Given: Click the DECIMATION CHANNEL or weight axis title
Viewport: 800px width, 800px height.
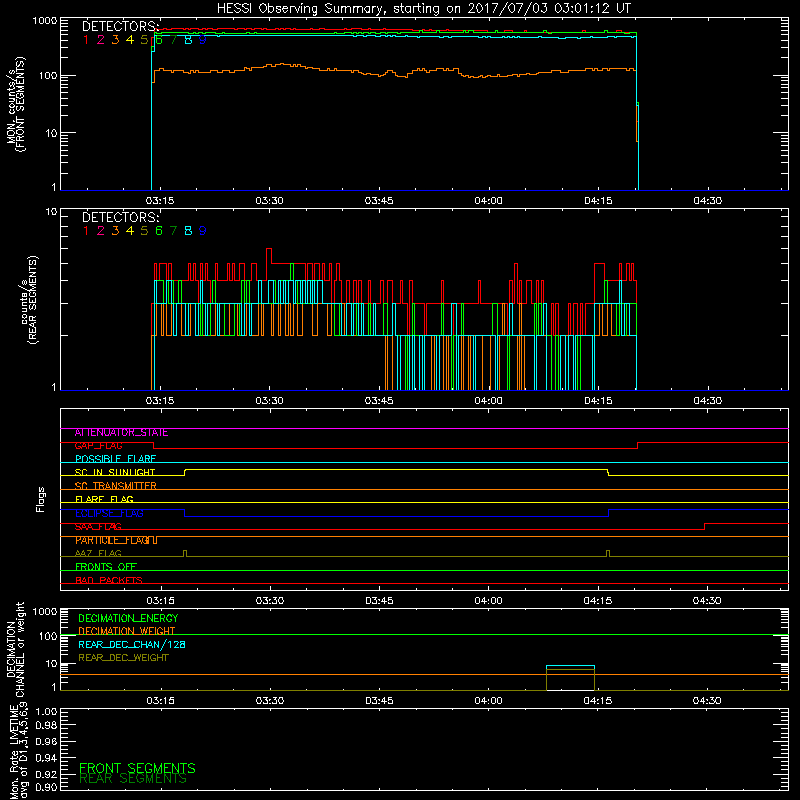Looking at the screenshot, I should [16, 649].
